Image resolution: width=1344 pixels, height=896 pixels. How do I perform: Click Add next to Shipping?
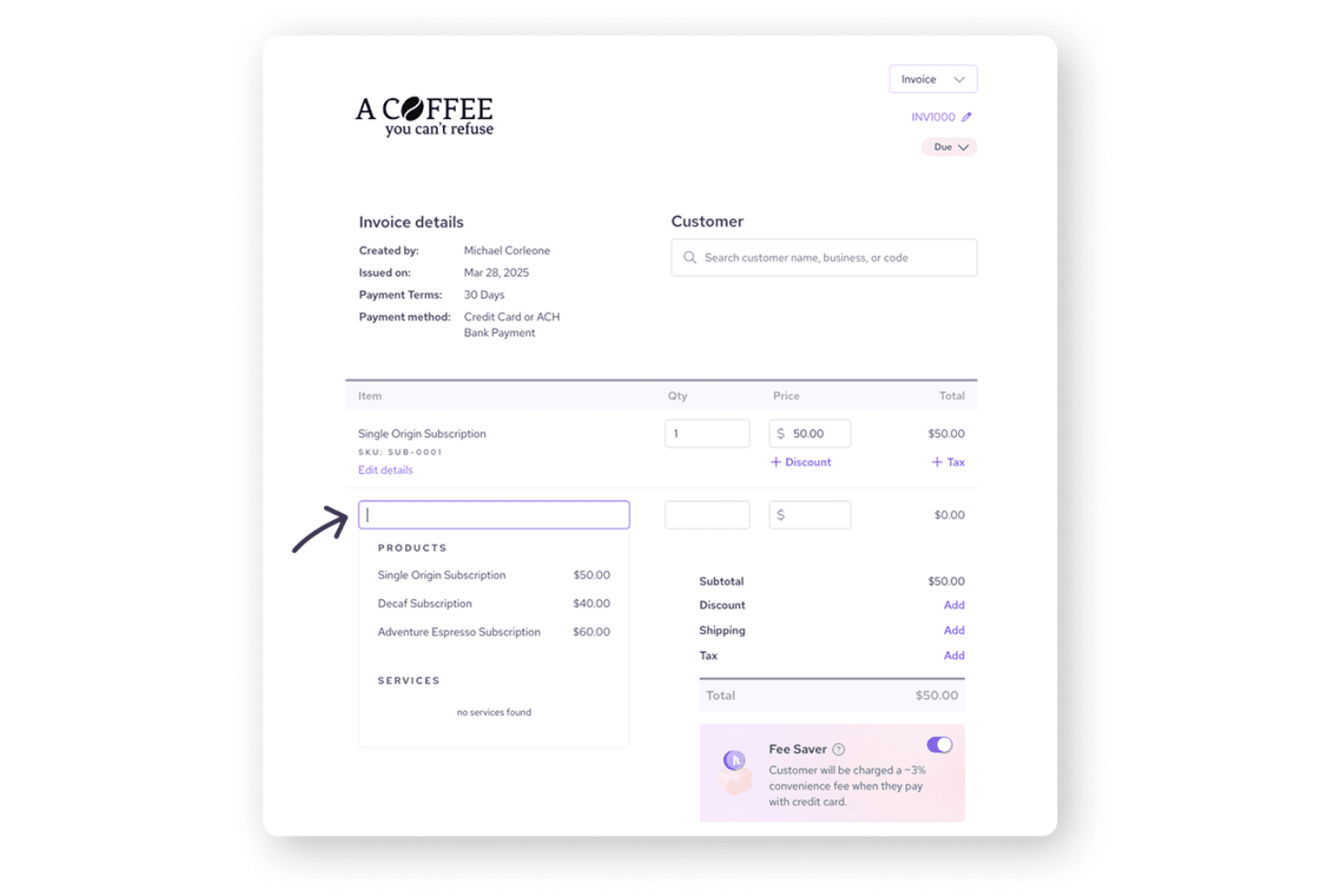[954, 631]
